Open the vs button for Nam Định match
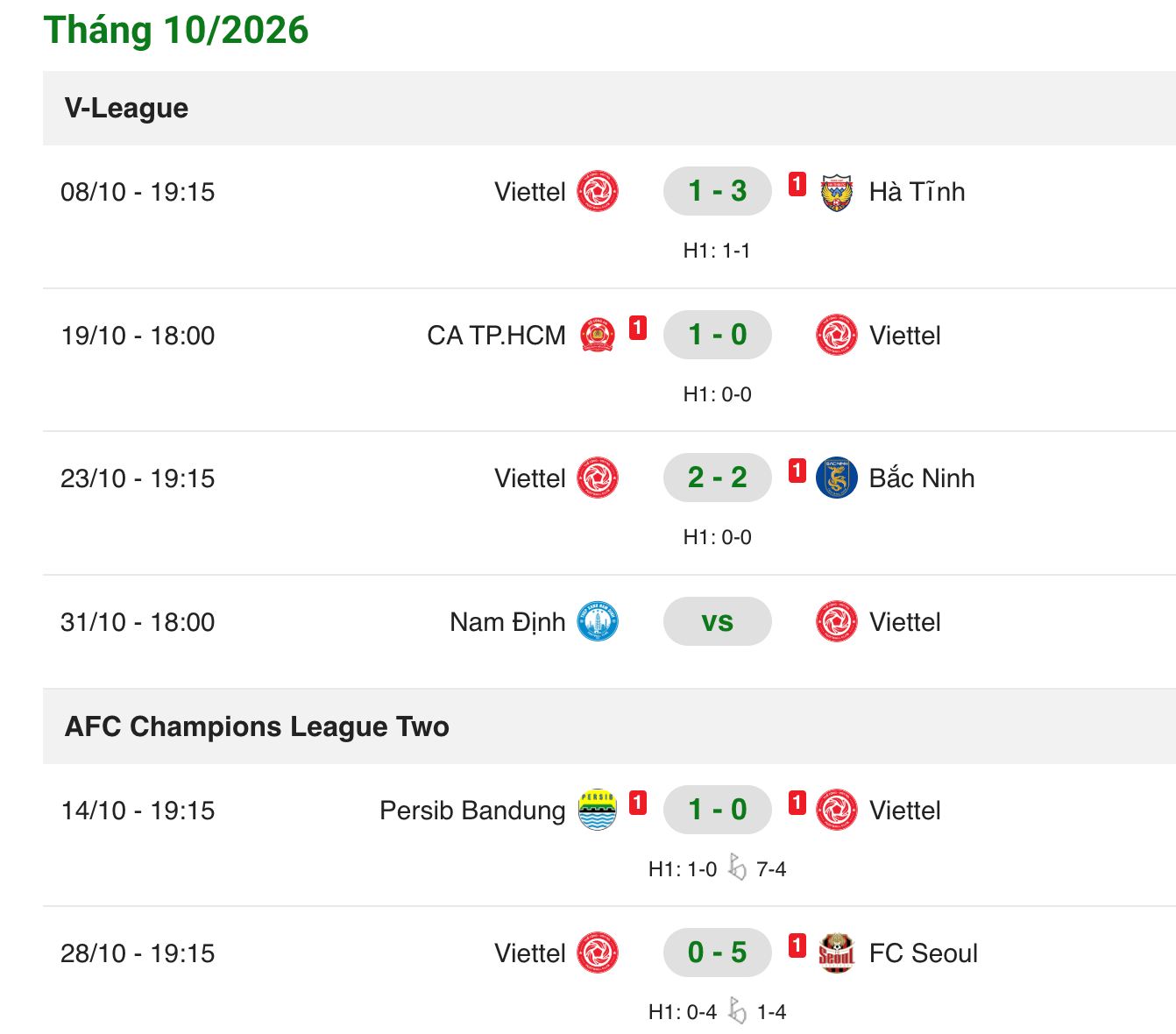The width and height of the screenshot is (1176, 1034). click(x=718, y=621)
